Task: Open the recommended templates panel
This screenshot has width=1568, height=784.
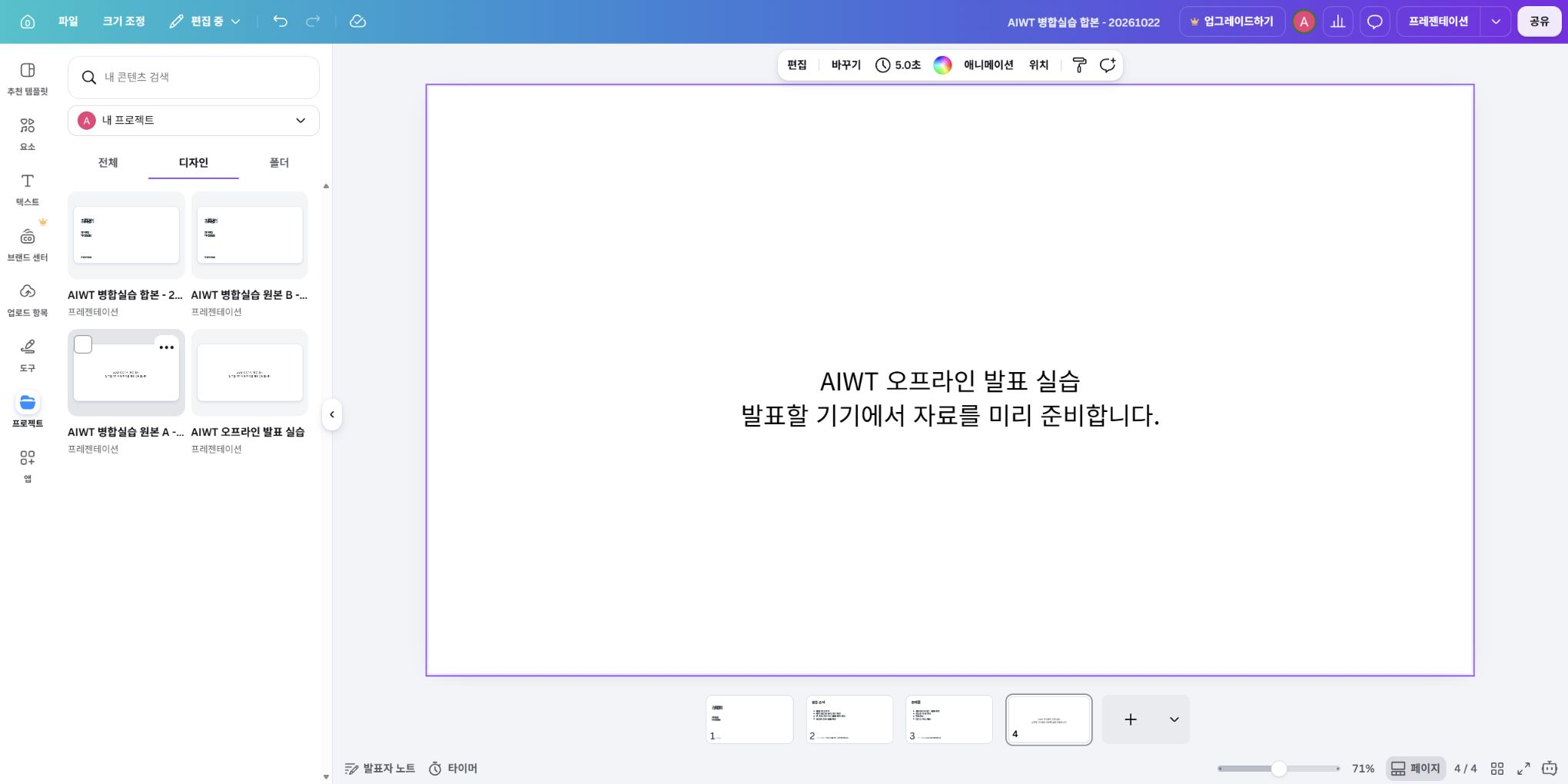Action: pyautogui.click(x=28, y=79)
